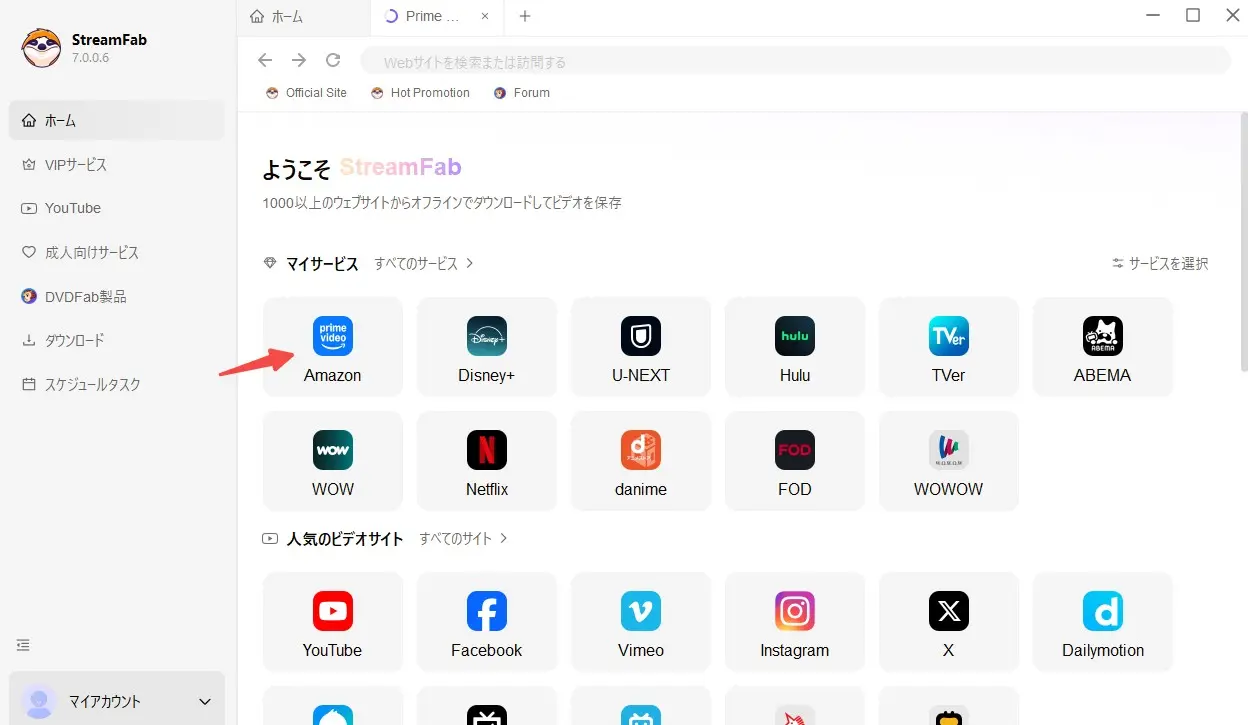Open the FOD service tile
Image resolution: width=1248 pixels, height=725 pixels.
795,461
